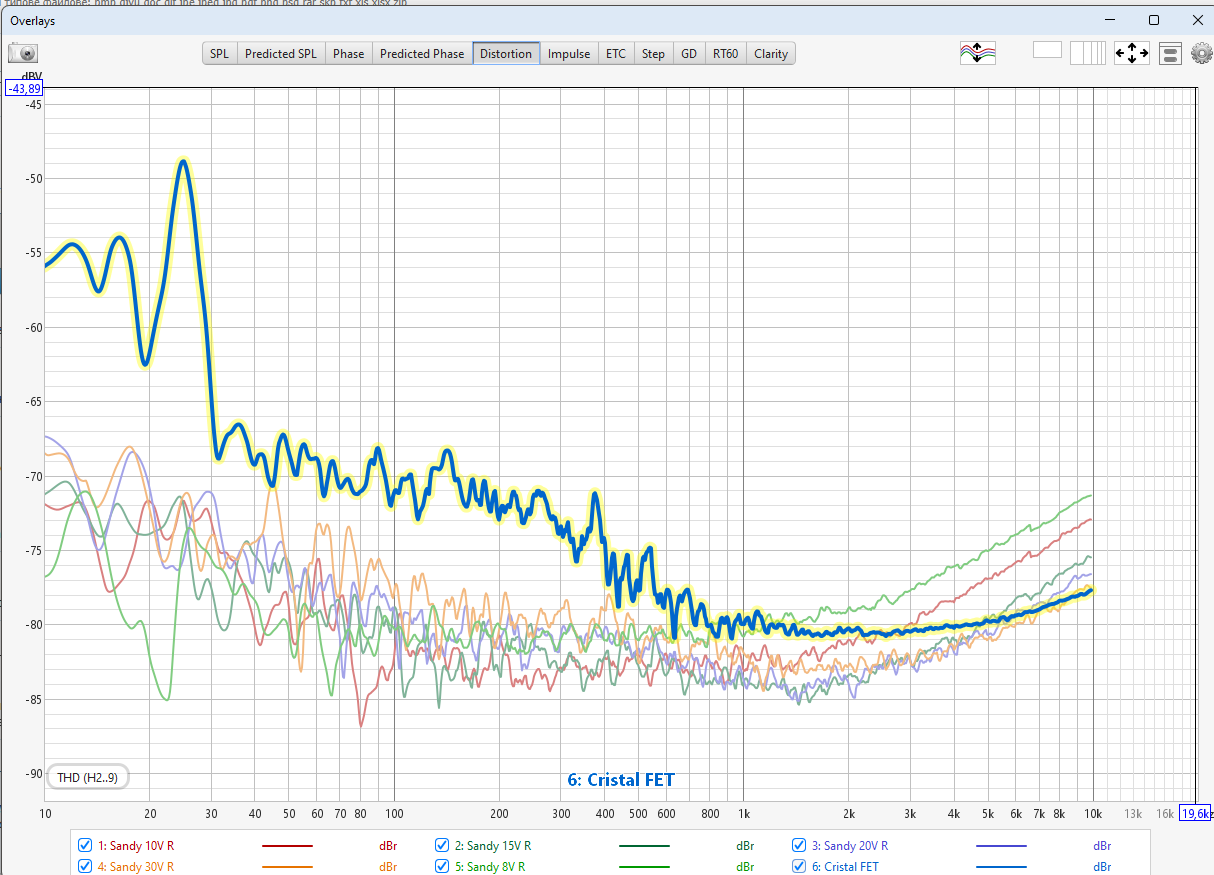This screenshot has height=875, width=1214.
Task: Click the -43,89 top axis limit field
Action: pos(25,89)
